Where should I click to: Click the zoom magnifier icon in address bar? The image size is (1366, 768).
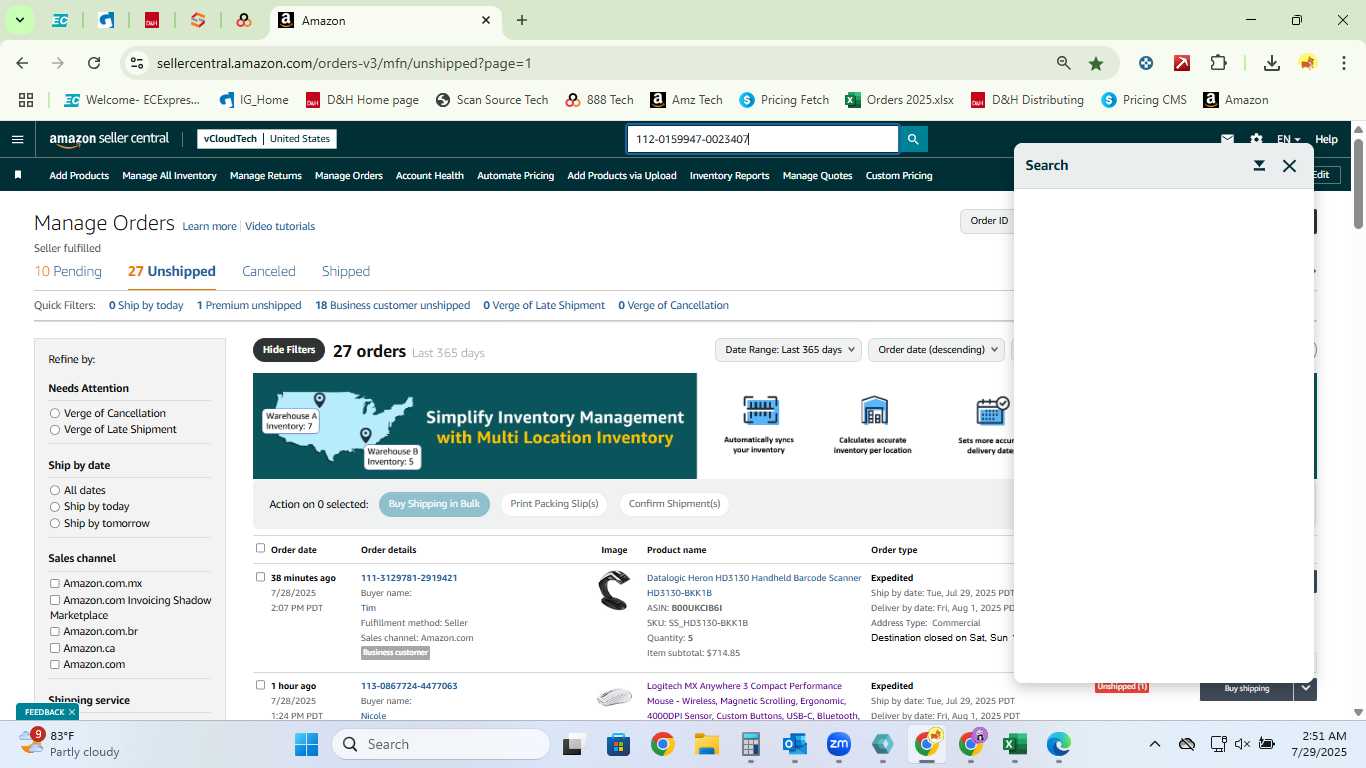click(1064, 63)
